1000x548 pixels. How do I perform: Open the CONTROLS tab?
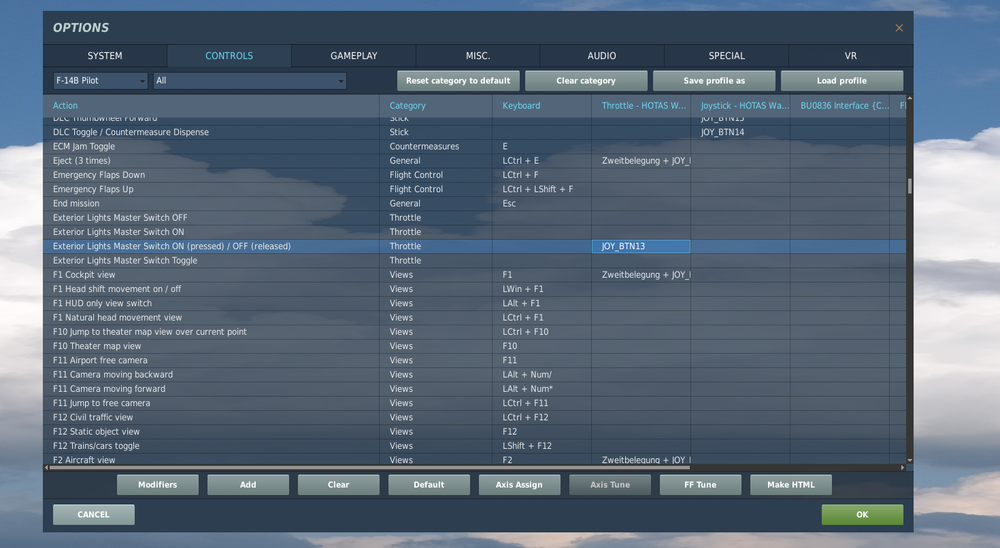[229, 56]
